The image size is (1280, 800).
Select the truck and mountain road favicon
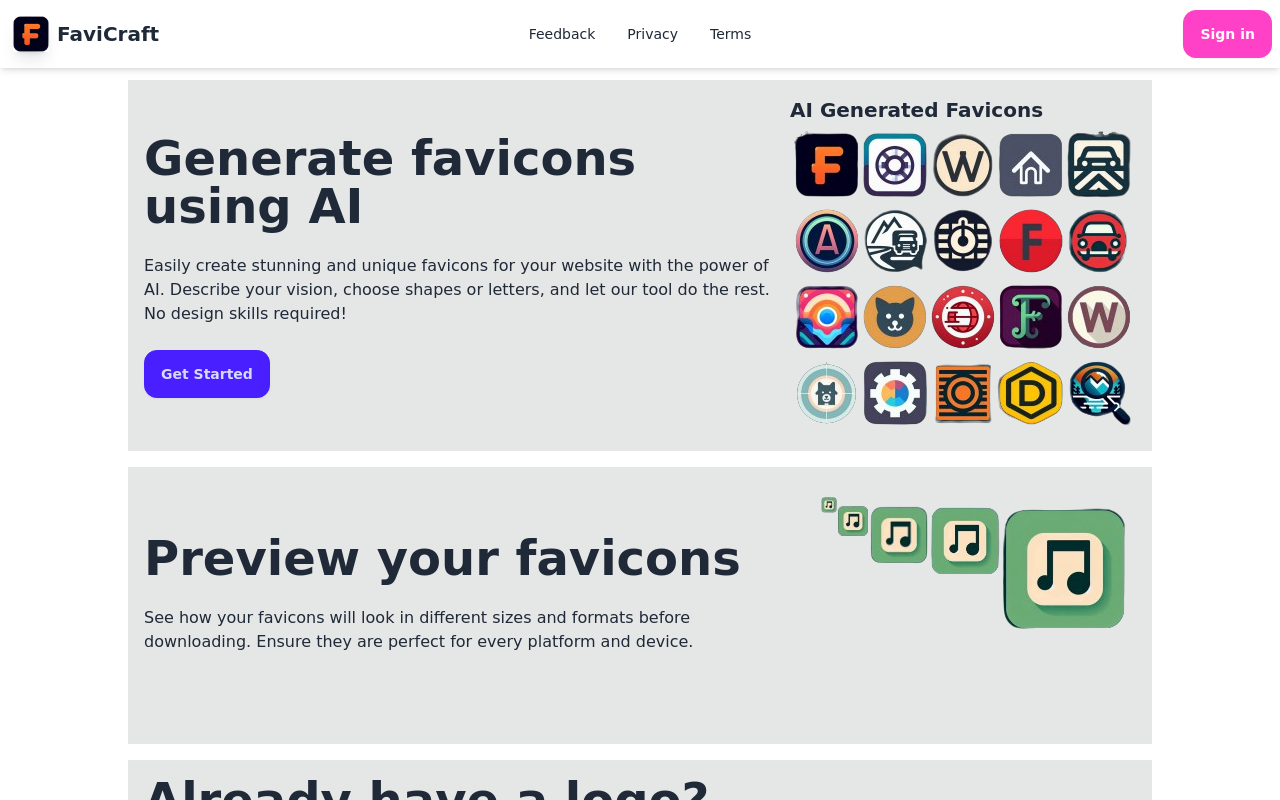[895, 241]
